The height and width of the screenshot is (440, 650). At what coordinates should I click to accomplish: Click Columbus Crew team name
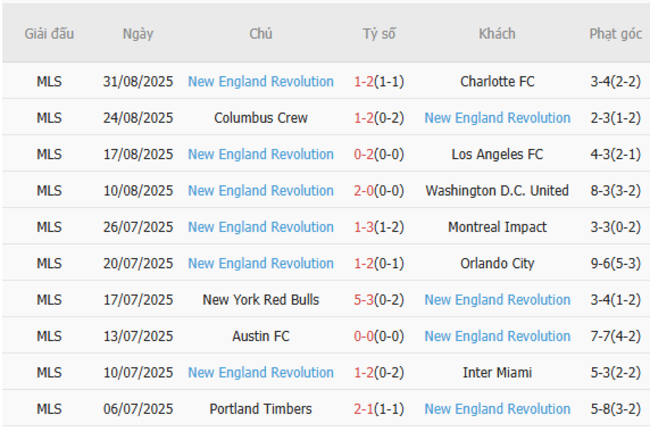pos(260,118)
